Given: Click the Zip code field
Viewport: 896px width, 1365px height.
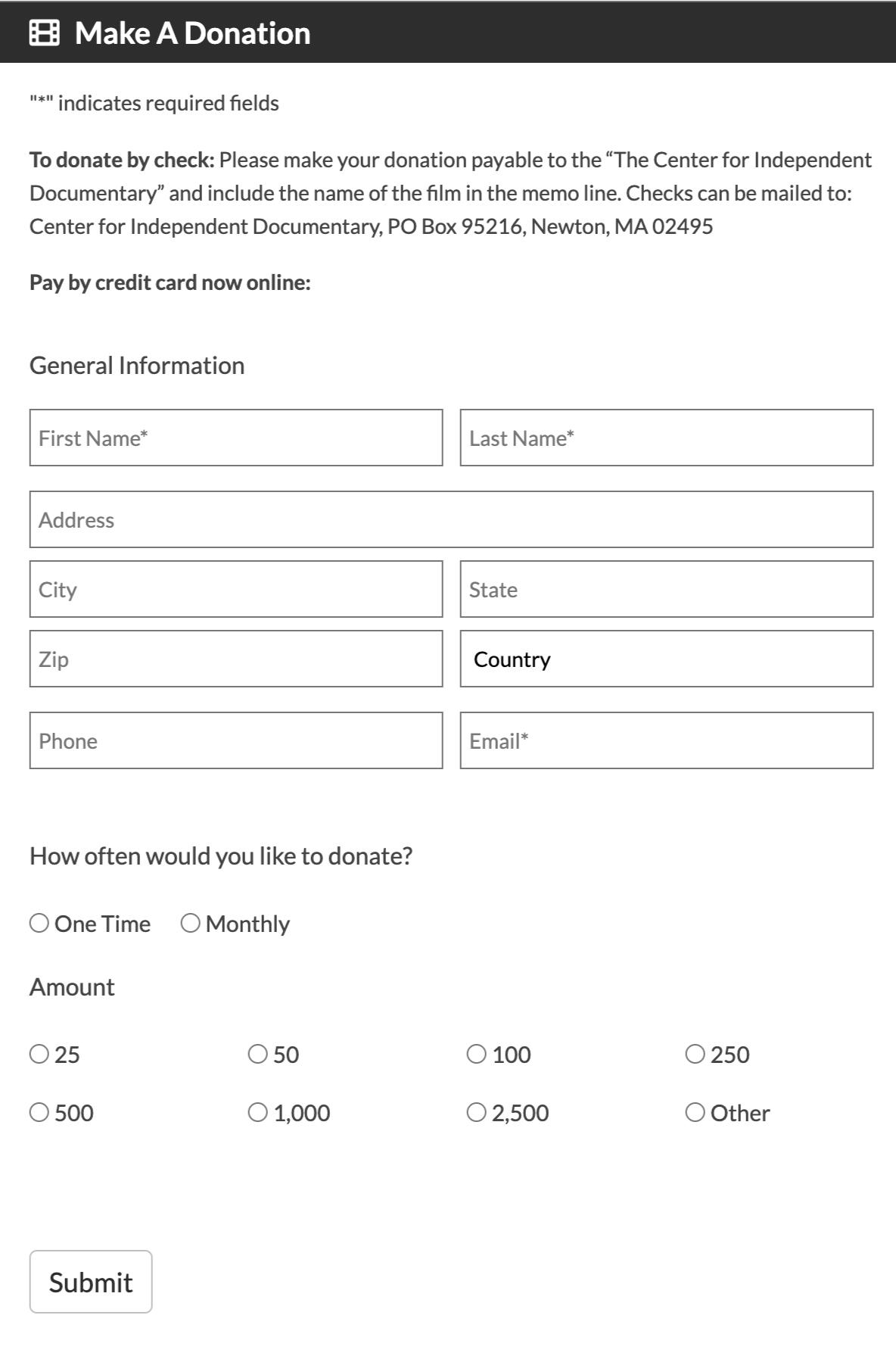Looking at the screenshot, I should point(236,659).
